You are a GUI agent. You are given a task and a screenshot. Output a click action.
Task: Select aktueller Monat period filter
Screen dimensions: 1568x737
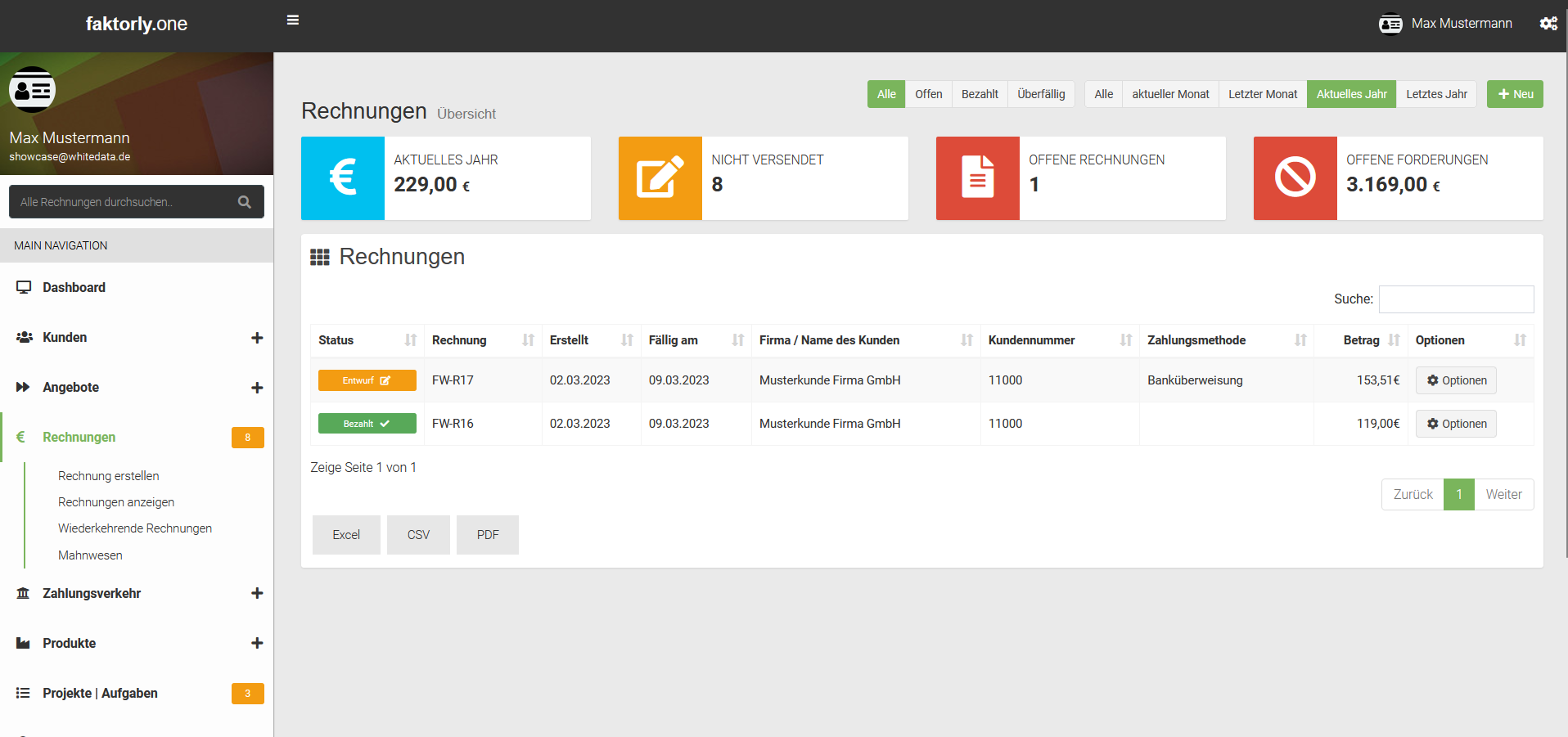pos(1170,94)
